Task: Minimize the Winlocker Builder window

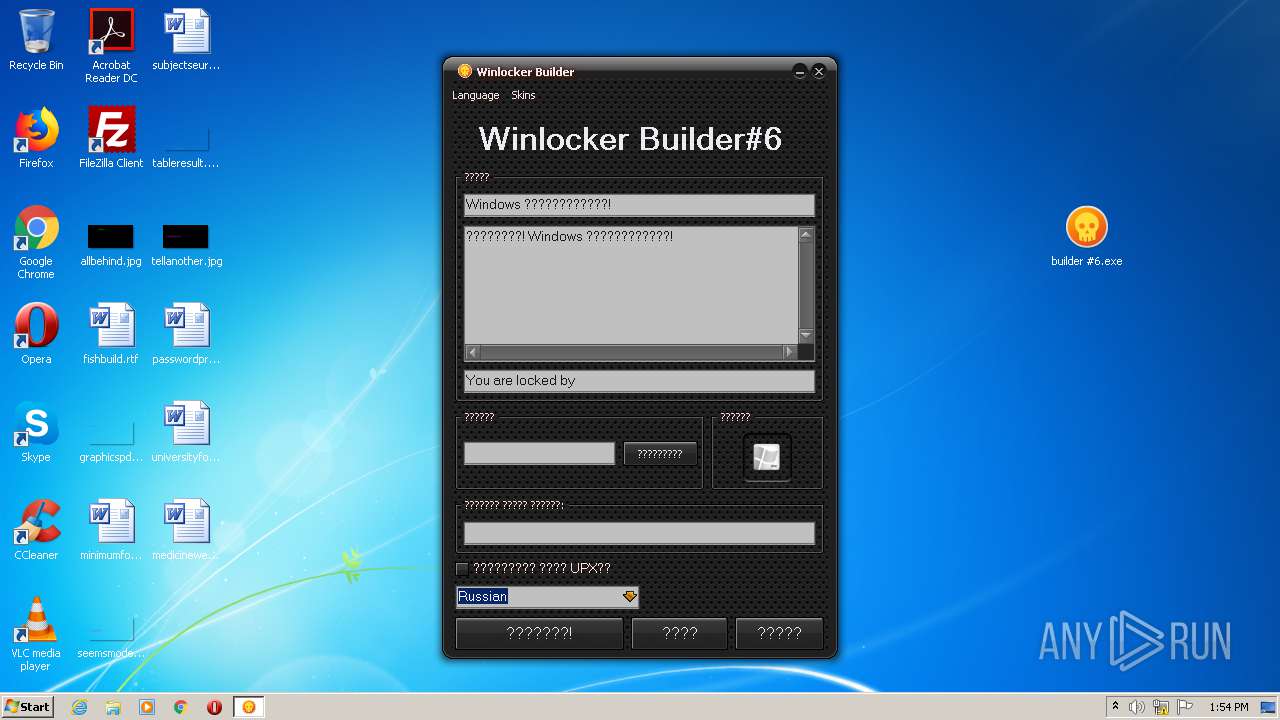Action: [799, 72]
